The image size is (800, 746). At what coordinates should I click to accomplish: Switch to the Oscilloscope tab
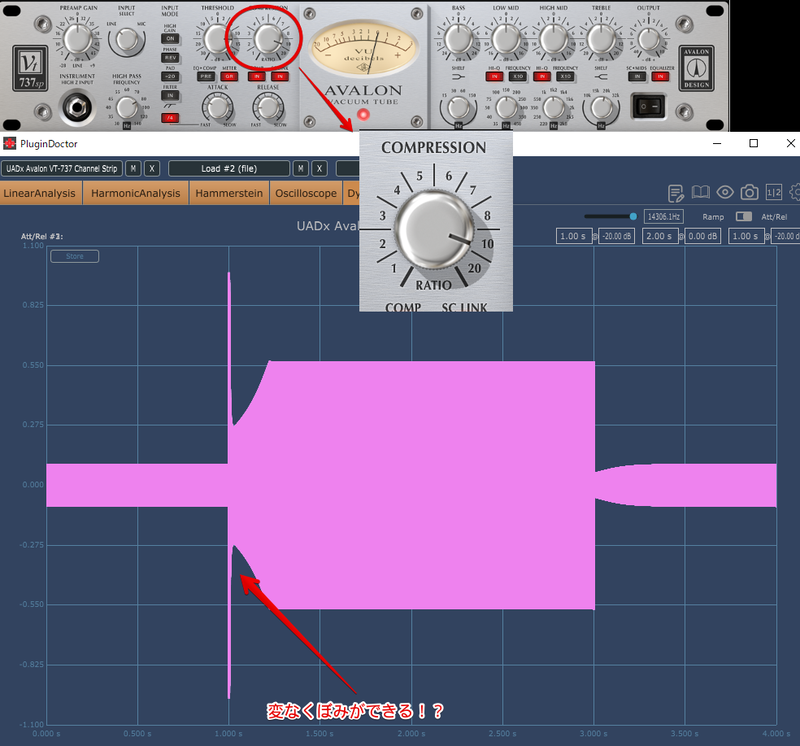306,193
